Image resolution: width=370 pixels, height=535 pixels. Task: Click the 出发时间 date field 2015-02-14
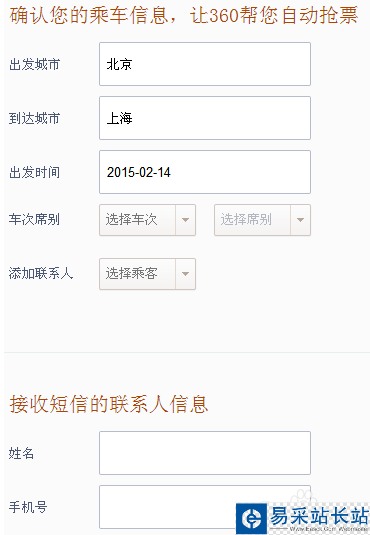tap(205, 172)
